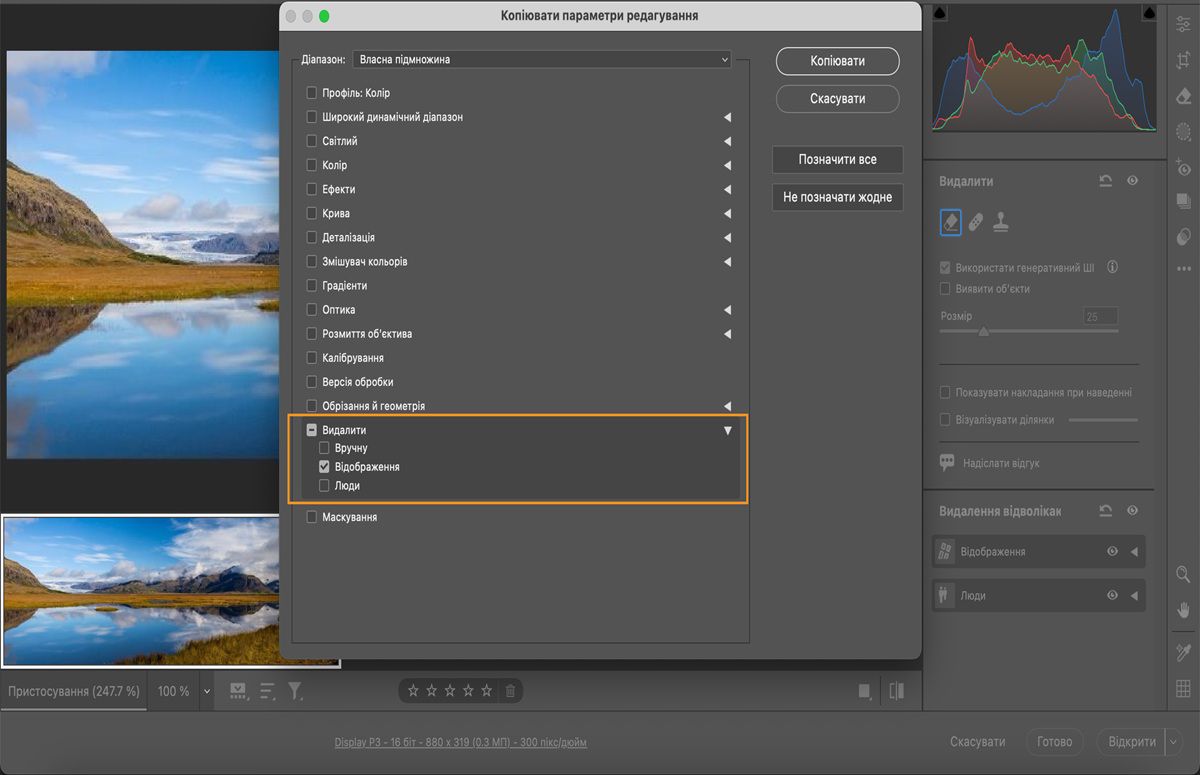
Task: Choose the Clone stamp mode
Action: [1000, 222]
